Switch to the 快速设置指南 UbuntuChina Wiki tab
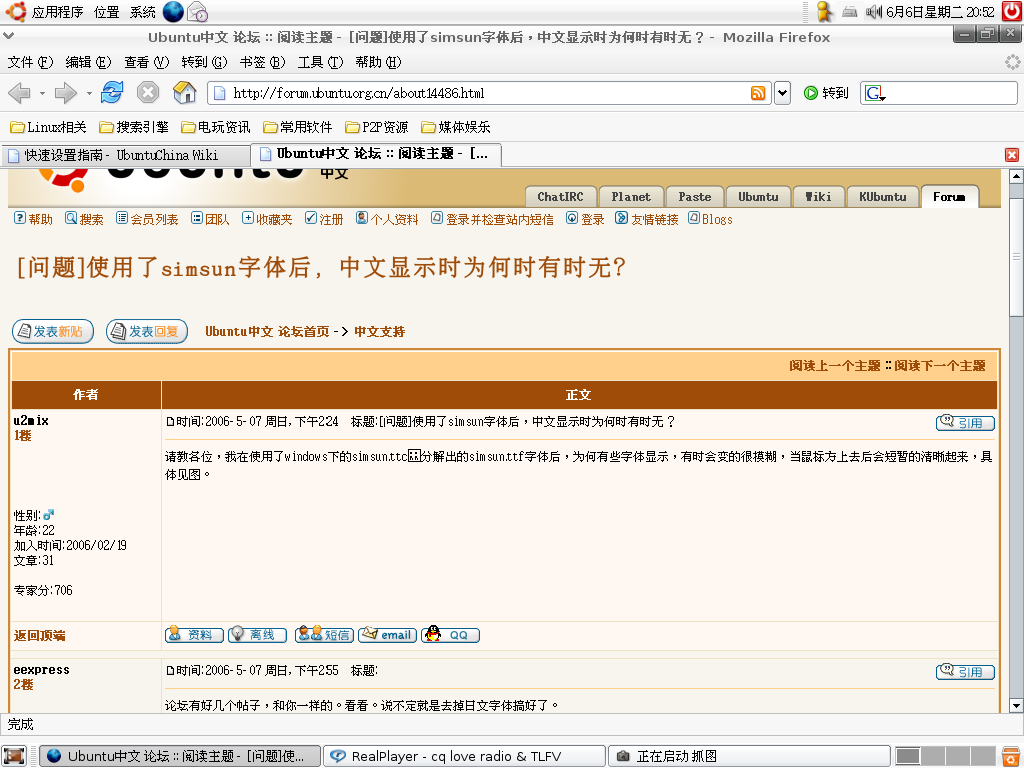Viewport: 1024px width, 768px height. [125, 155]
